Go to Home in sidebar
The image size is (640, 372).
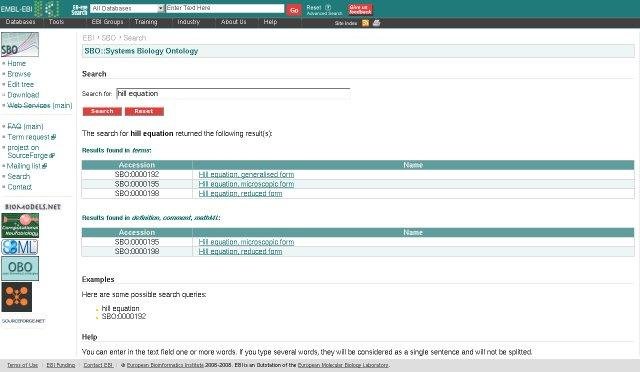[16, 63]
